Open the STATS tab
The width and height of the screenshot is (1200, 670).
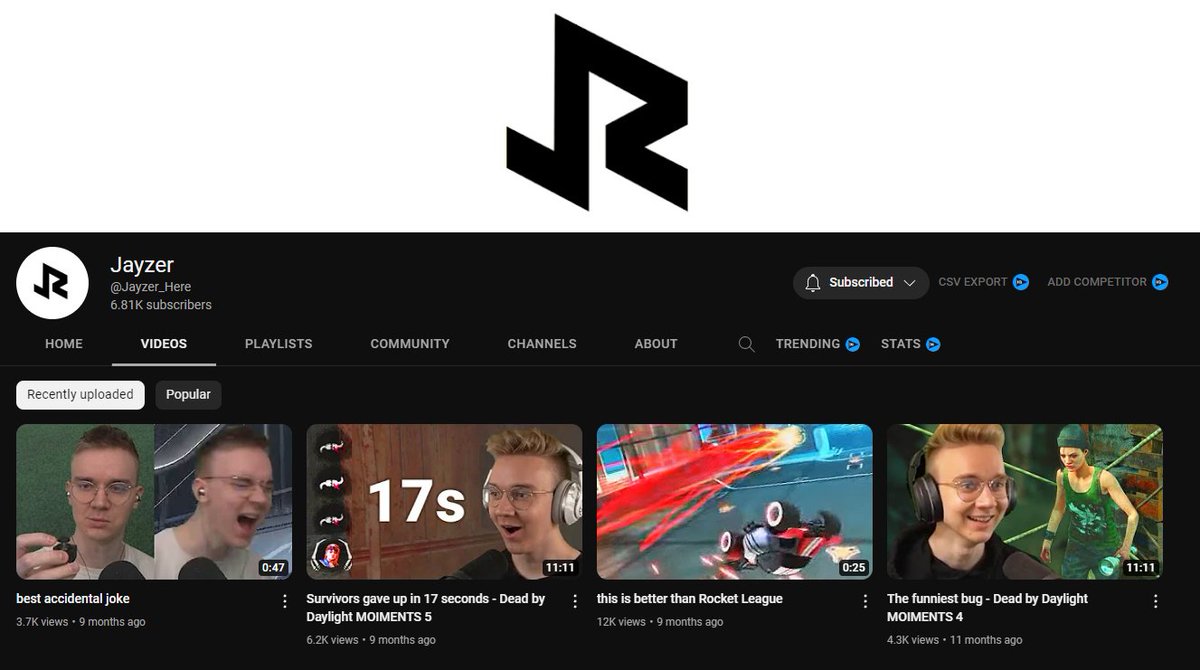901,344
